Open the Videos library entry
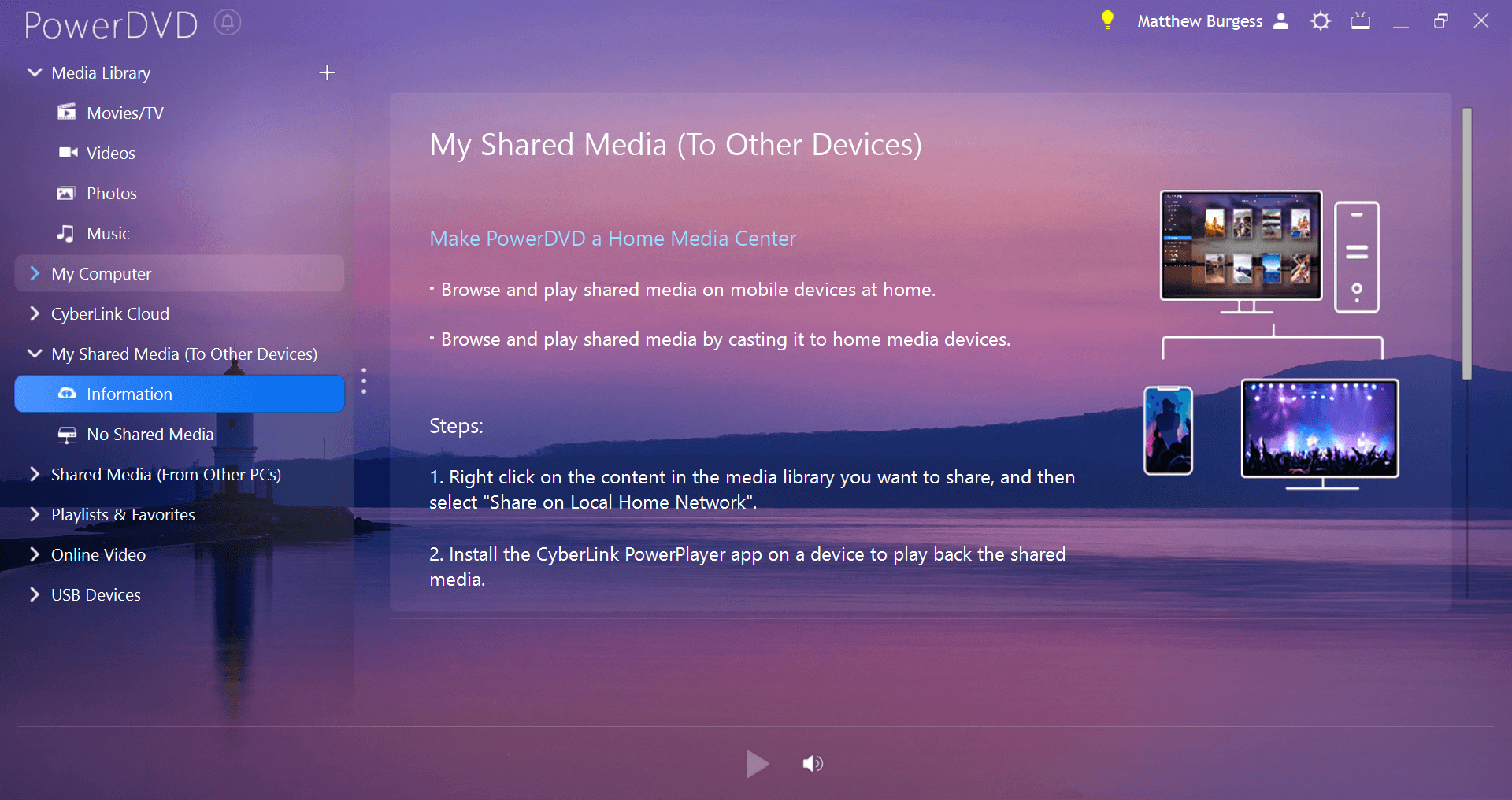1512x800 pixels. (x=180, y=153)
